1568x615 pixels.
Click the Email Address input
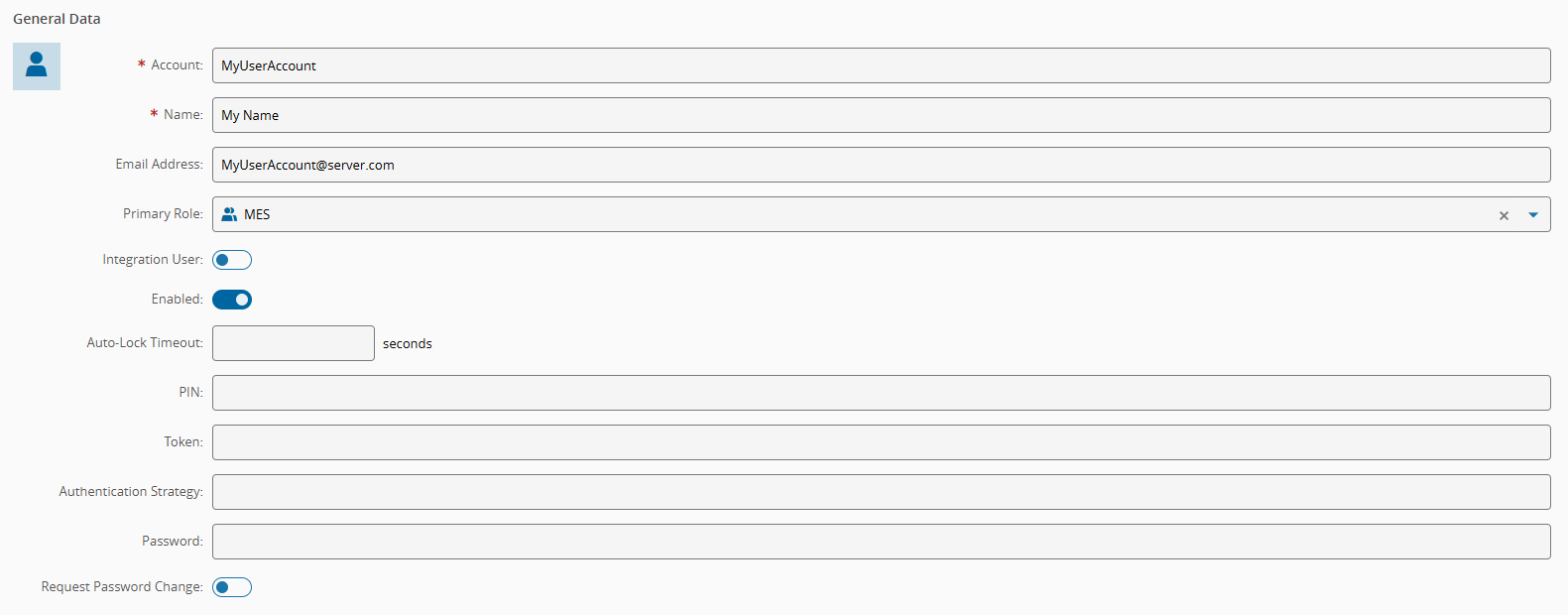881,165
